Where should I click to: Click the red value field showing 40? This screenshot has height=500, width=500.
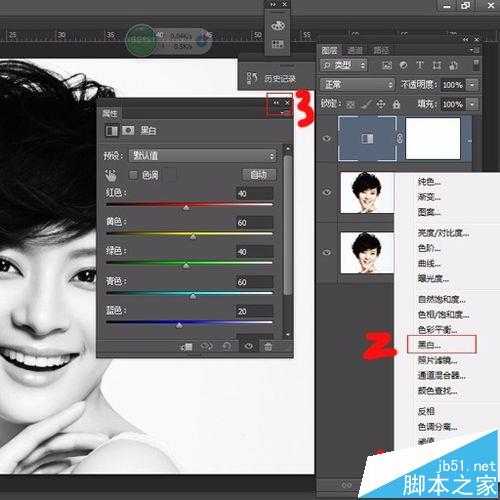(255, 193)
